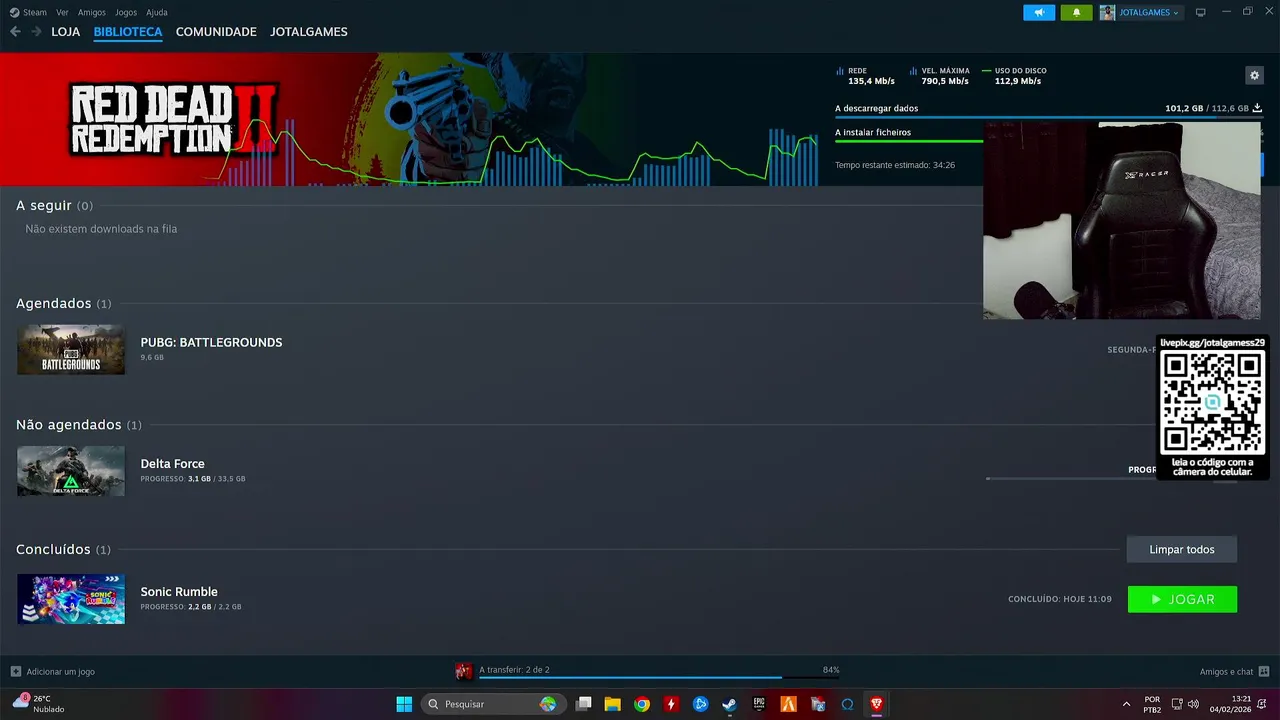Open Task View in the taskbar
1280x720 pixels.
click(x=584, y=704)
